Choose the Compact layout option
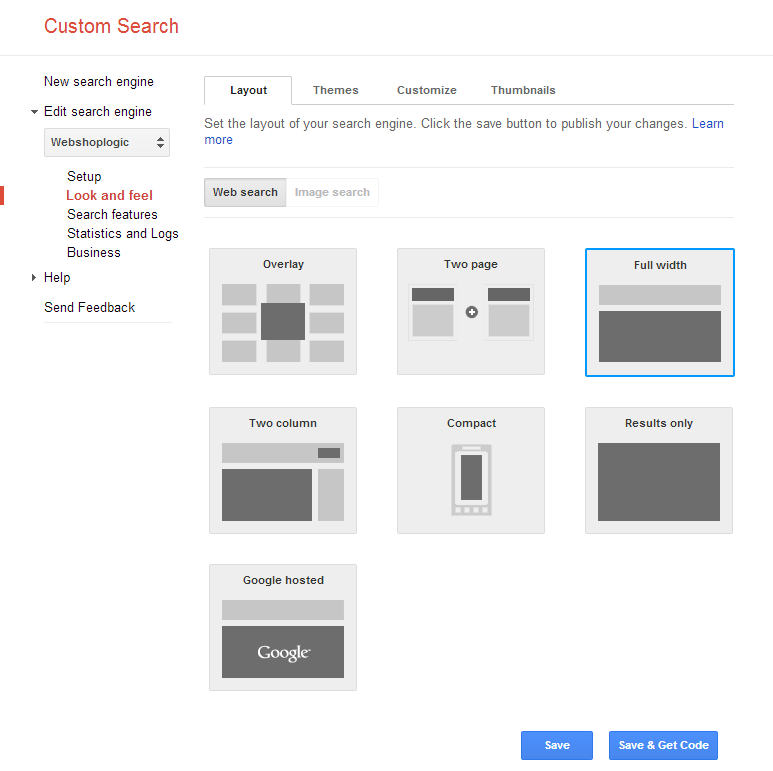The height and width of the screenshot is (771, 773). tap(471, 470)
